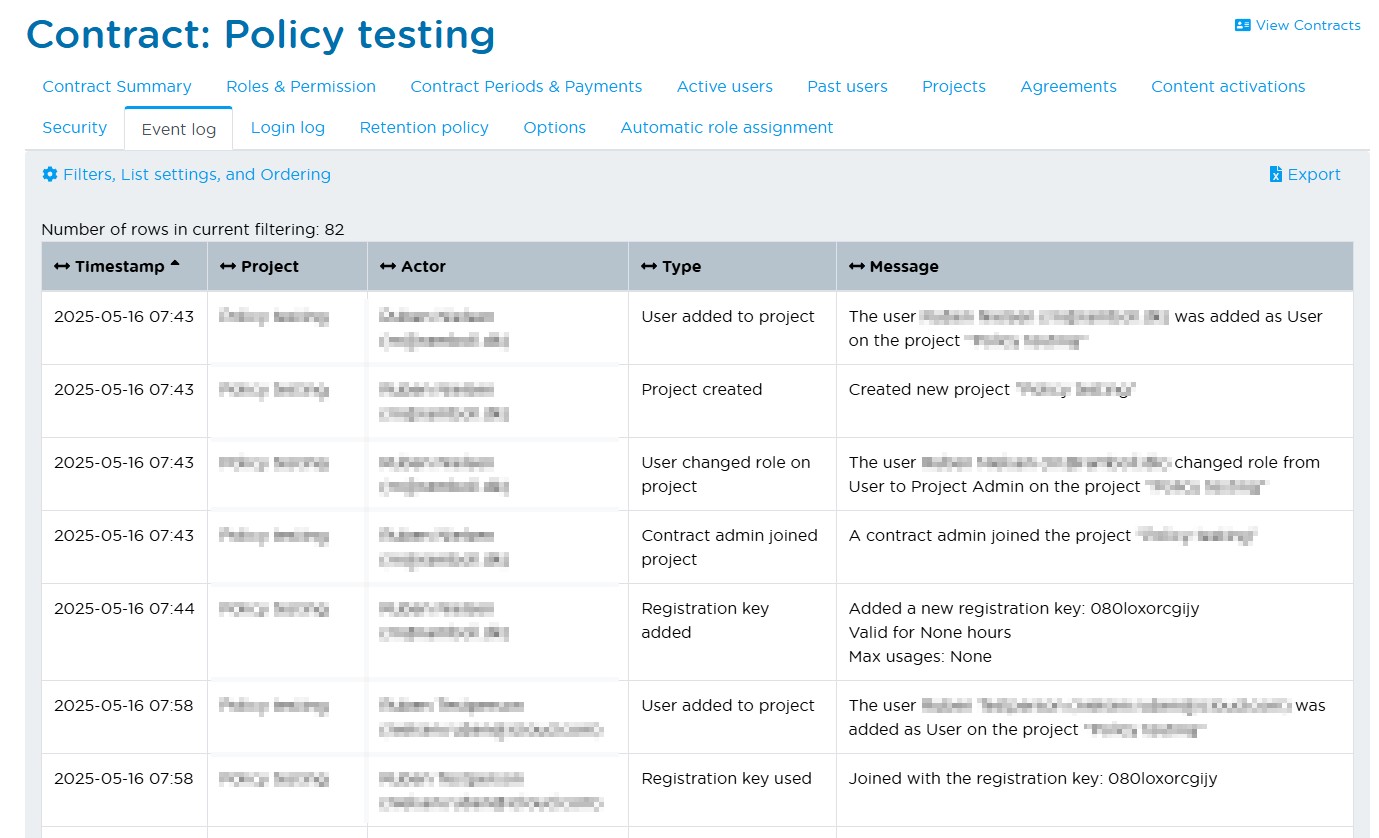This screenshot has width=1379, height=838.
Task: Click the Export link
Action: [x=1313, y=175]
